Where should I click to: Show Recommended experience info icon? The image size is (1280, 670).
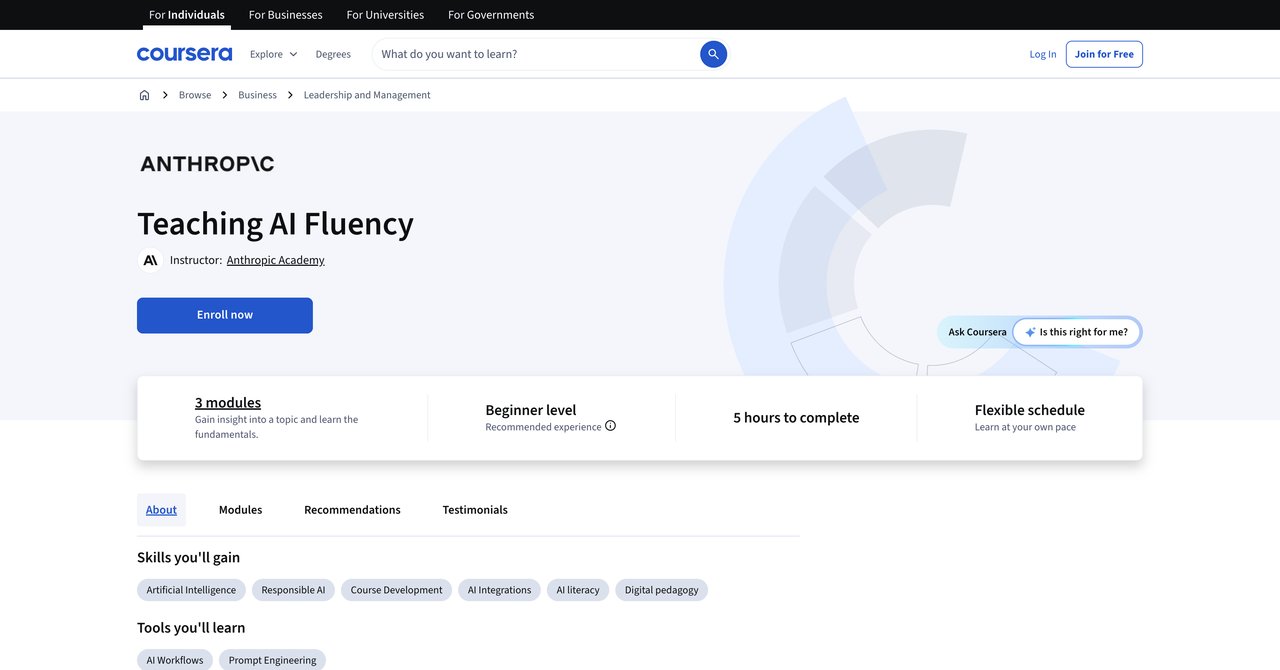pyautogui.click(x=610, y=426)
